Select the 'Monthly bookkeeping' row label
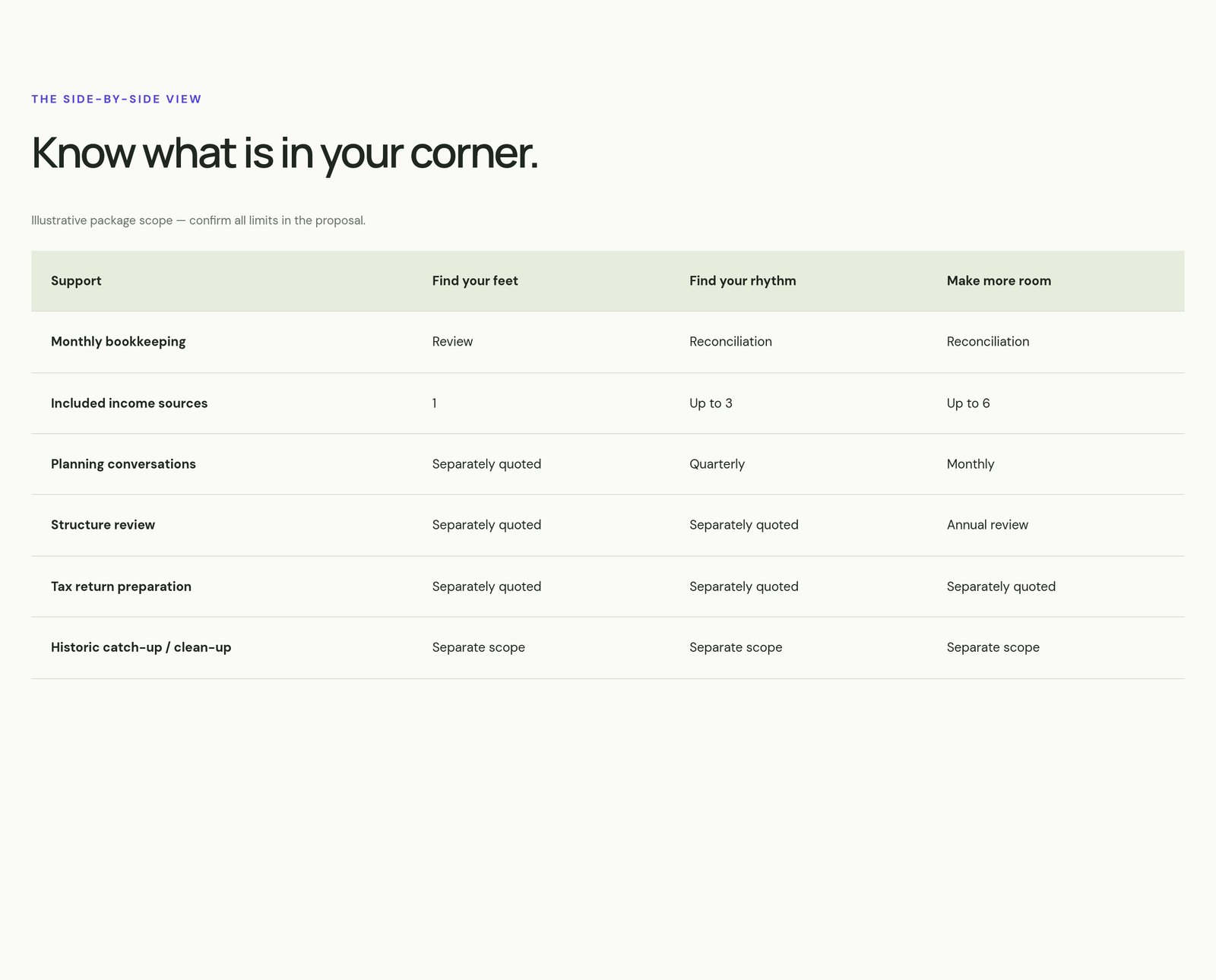The height and width of the screenshot is (980, 1216). [118, 342]
